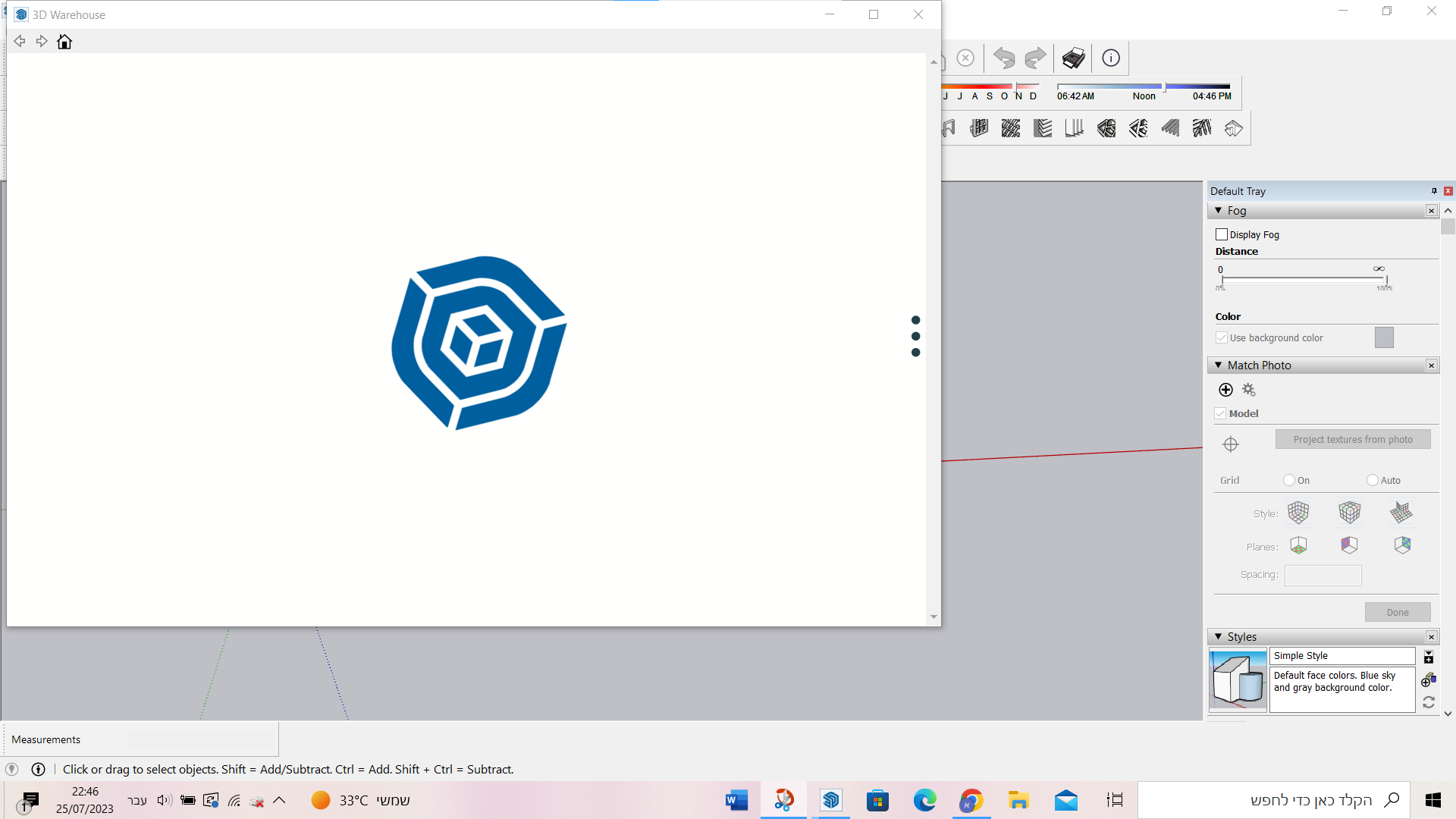Click the fog color swatch
The width and height of the screenshot is (1456, 819).
coord(1384,337)
